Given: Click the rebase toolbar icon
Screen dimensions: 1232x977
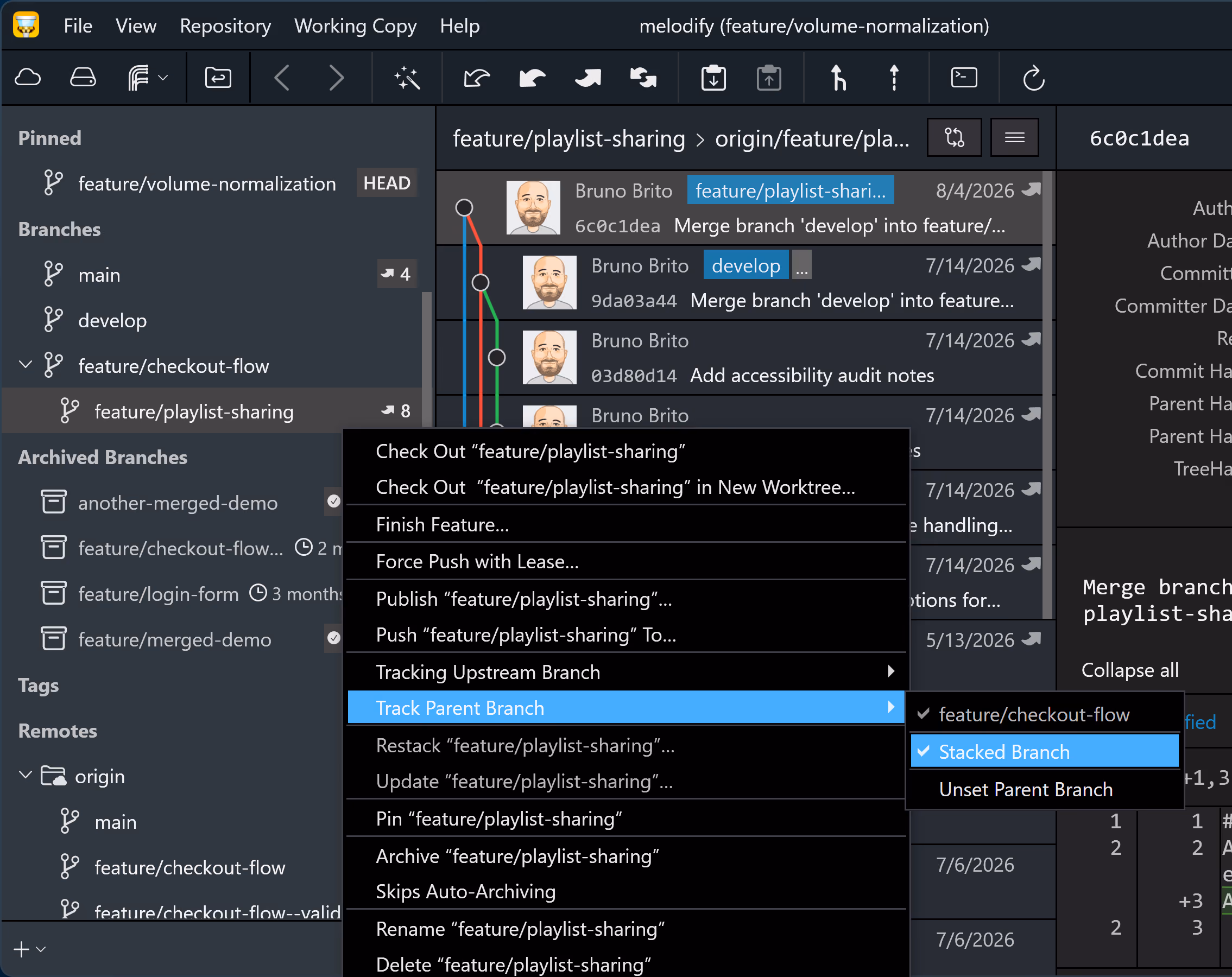Looking at the screenshot, I should coord(894,77).
